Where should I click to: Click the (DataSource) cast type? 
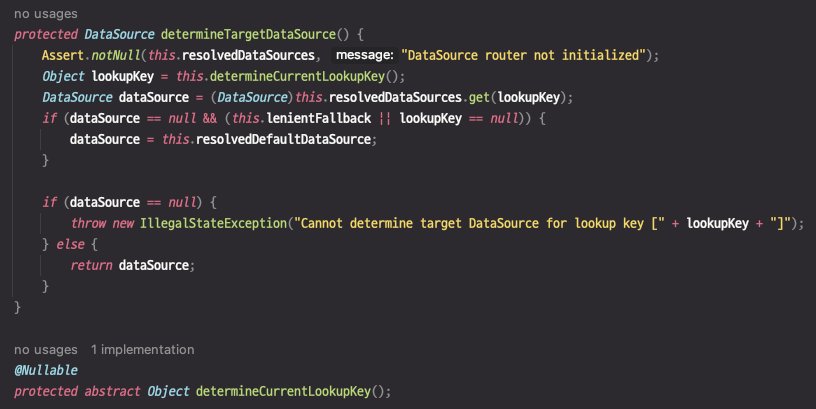pyautogui.click(x=252, y=97)
